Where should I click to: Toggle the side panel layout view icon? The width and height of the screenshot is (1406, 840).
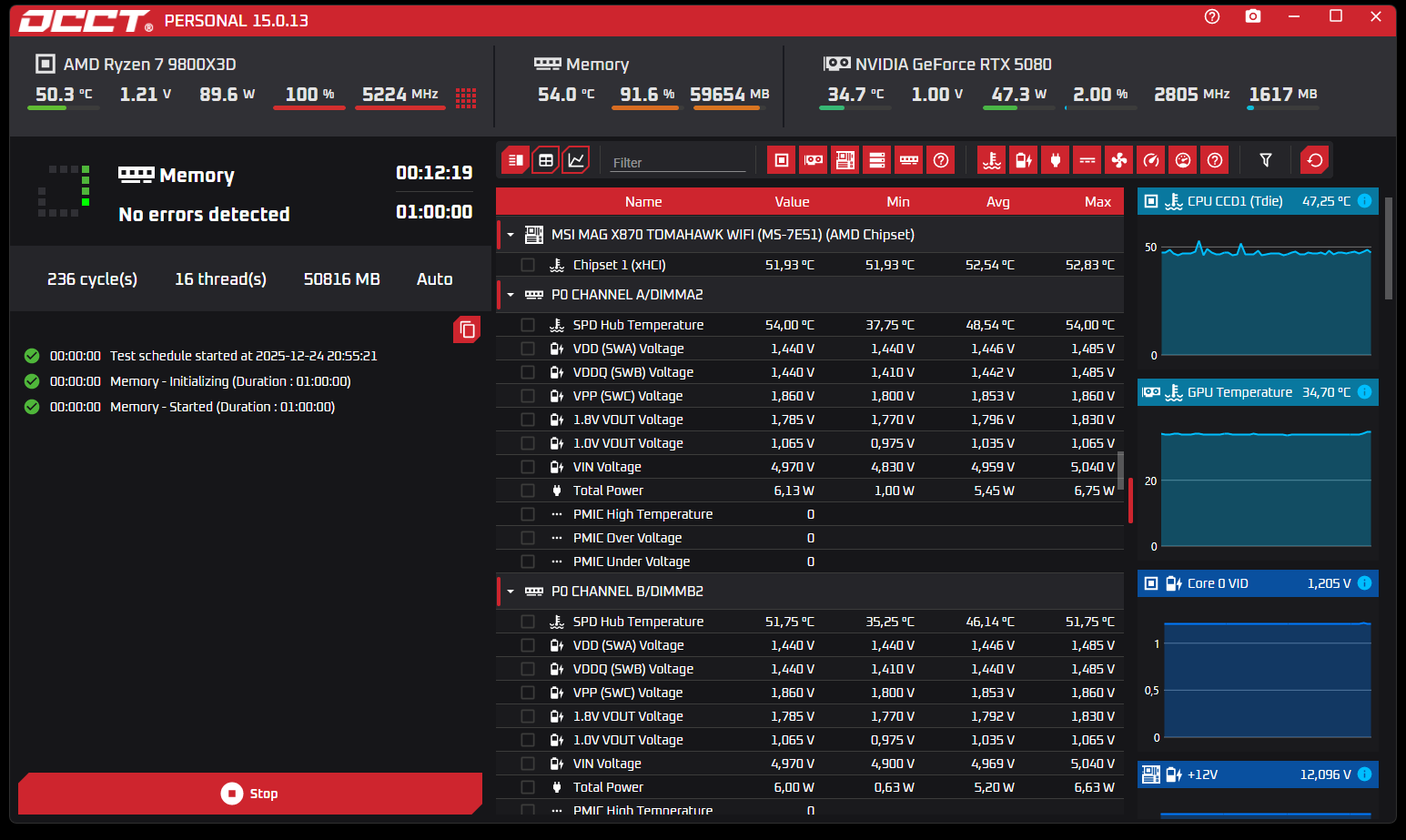coord(515,160)
